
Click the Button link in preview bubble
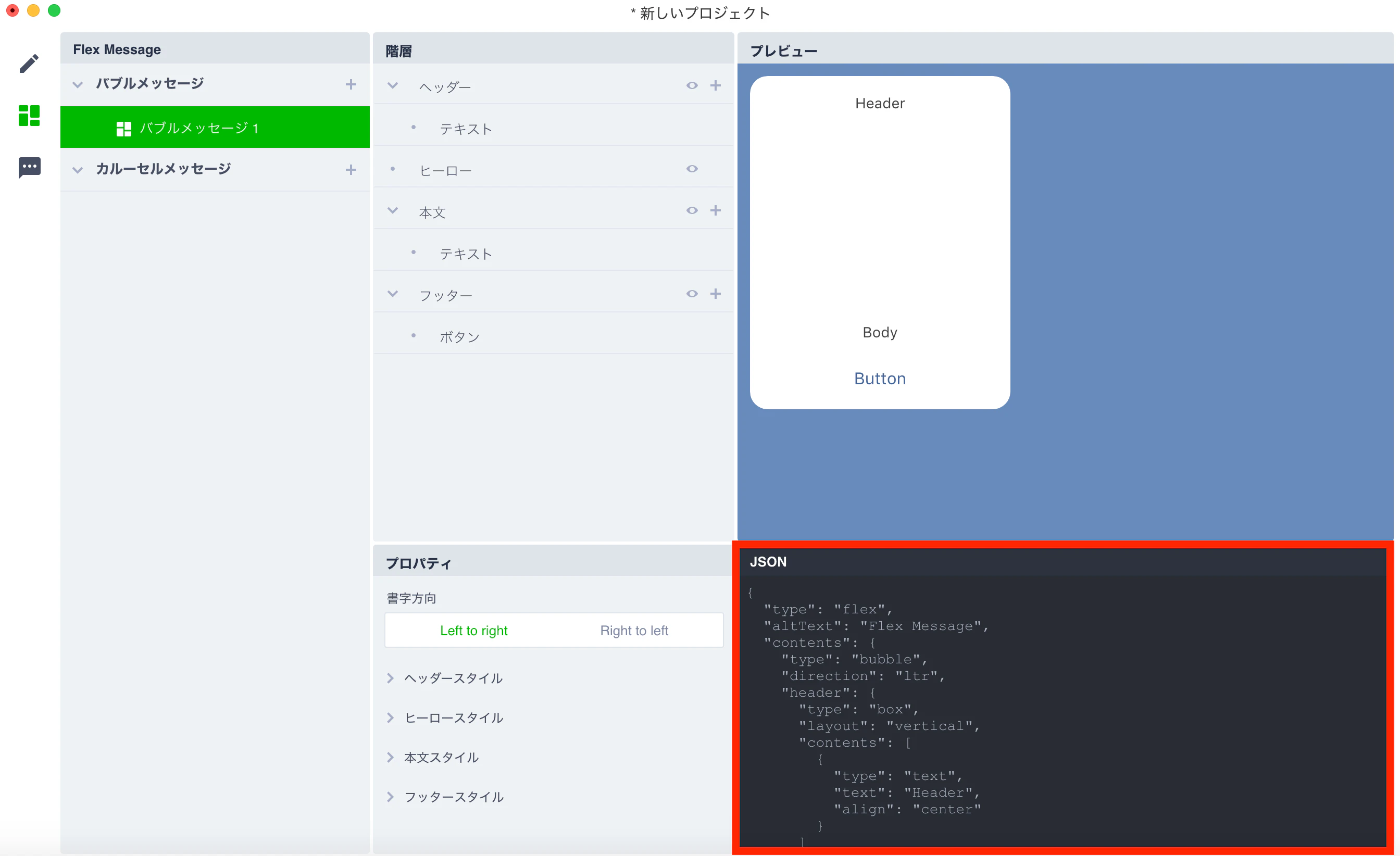[880, 379]
